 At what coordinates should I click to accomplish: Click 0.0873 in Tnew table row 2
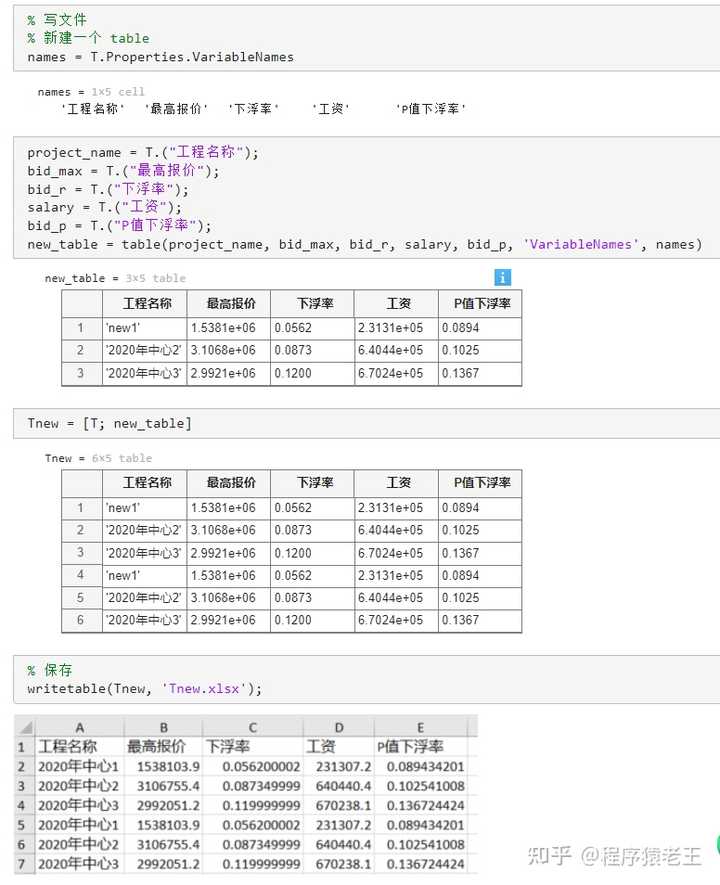pyautogui.click(x=312, y=530)
